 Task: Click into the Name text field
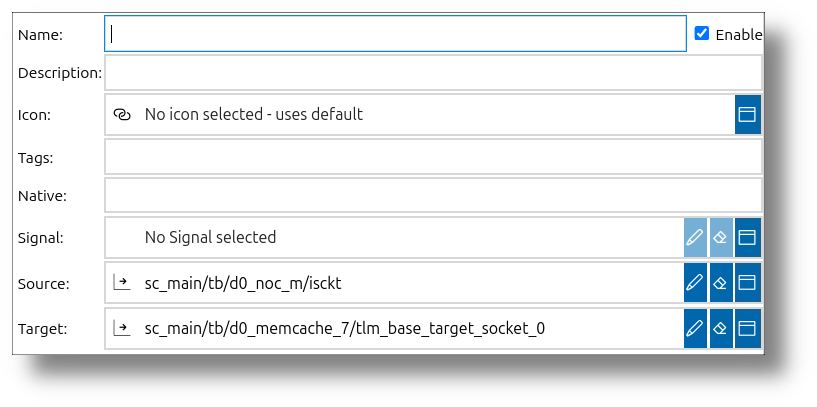click(395, 34)
